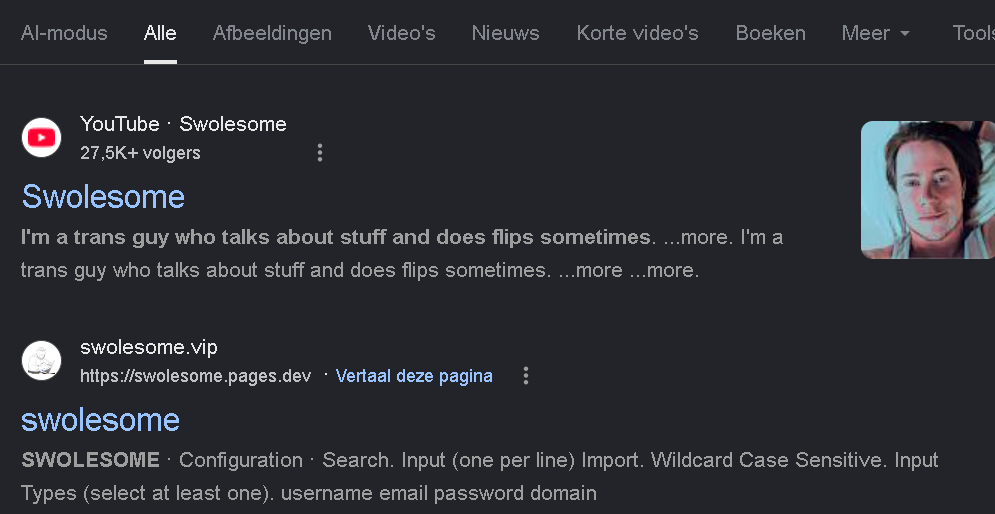
Task: Expand the Meer dropdown menu
Action: [x=876, y=33]
